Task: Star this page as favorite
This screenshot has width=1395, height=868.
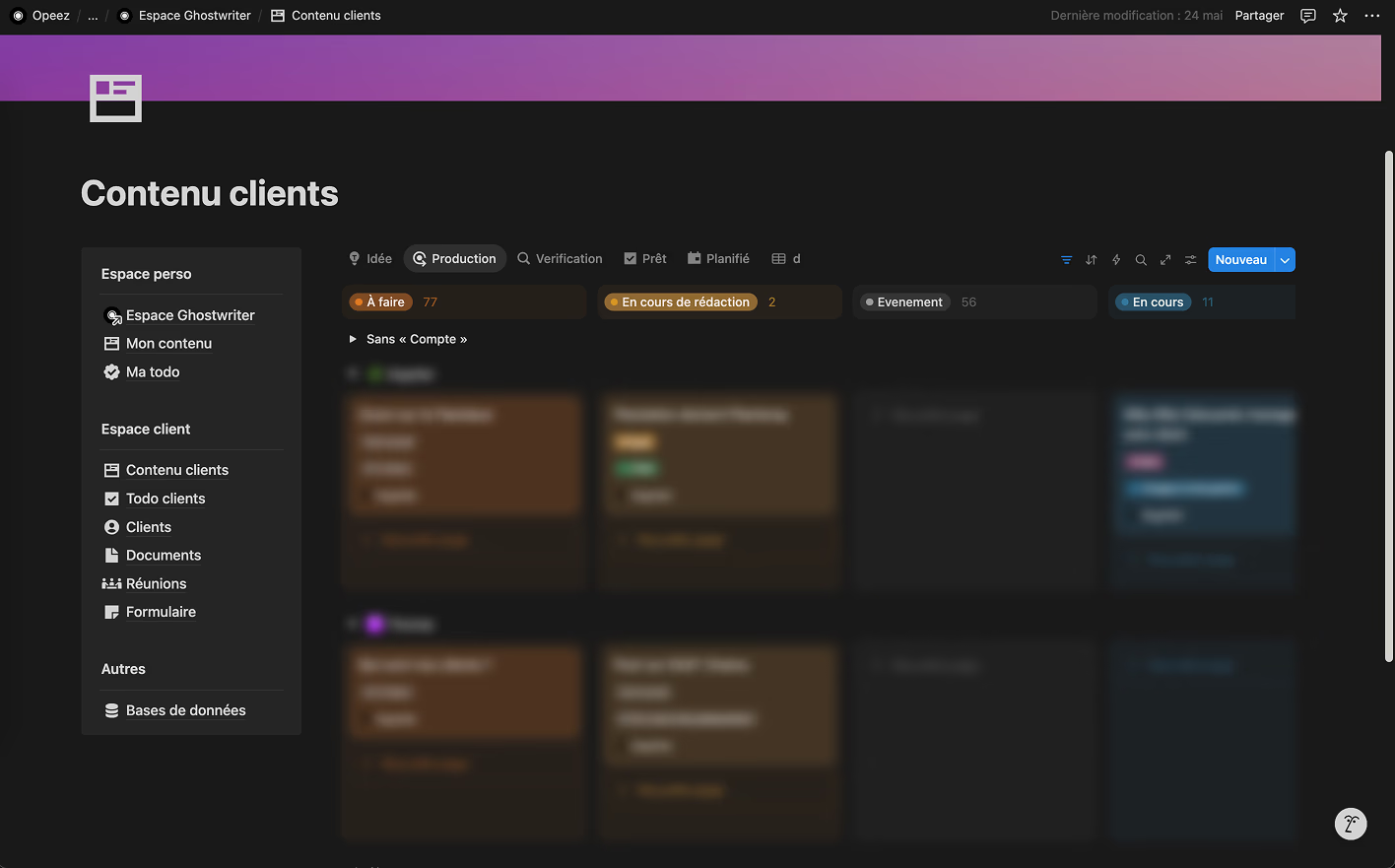Action: pos(1340,16)
